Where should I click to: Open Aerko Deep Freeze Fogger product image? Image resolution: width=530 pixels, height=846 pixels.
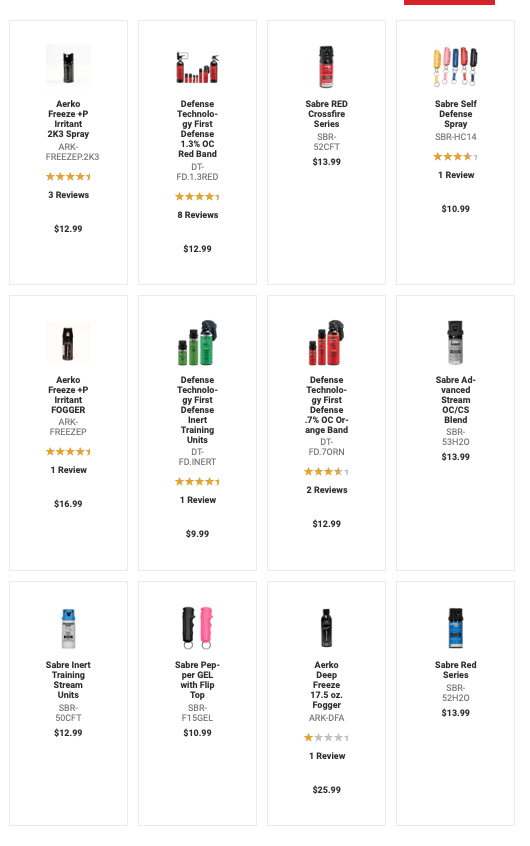[327, 627]
